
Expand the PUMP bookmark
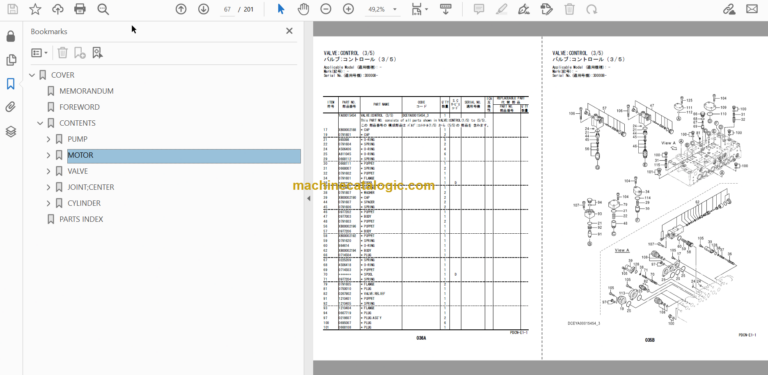48,139
